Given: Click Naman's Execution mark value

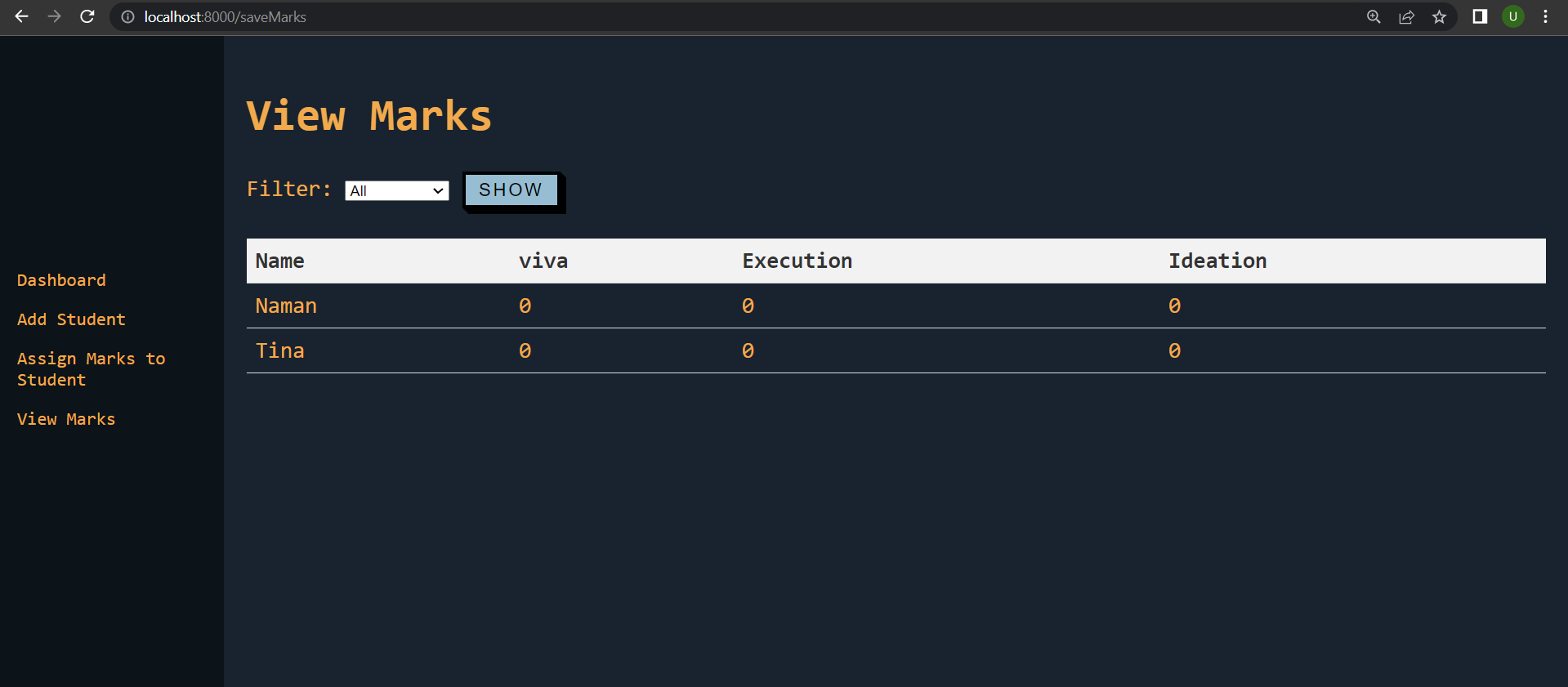Looking at the screenshot, I should 748,306.
